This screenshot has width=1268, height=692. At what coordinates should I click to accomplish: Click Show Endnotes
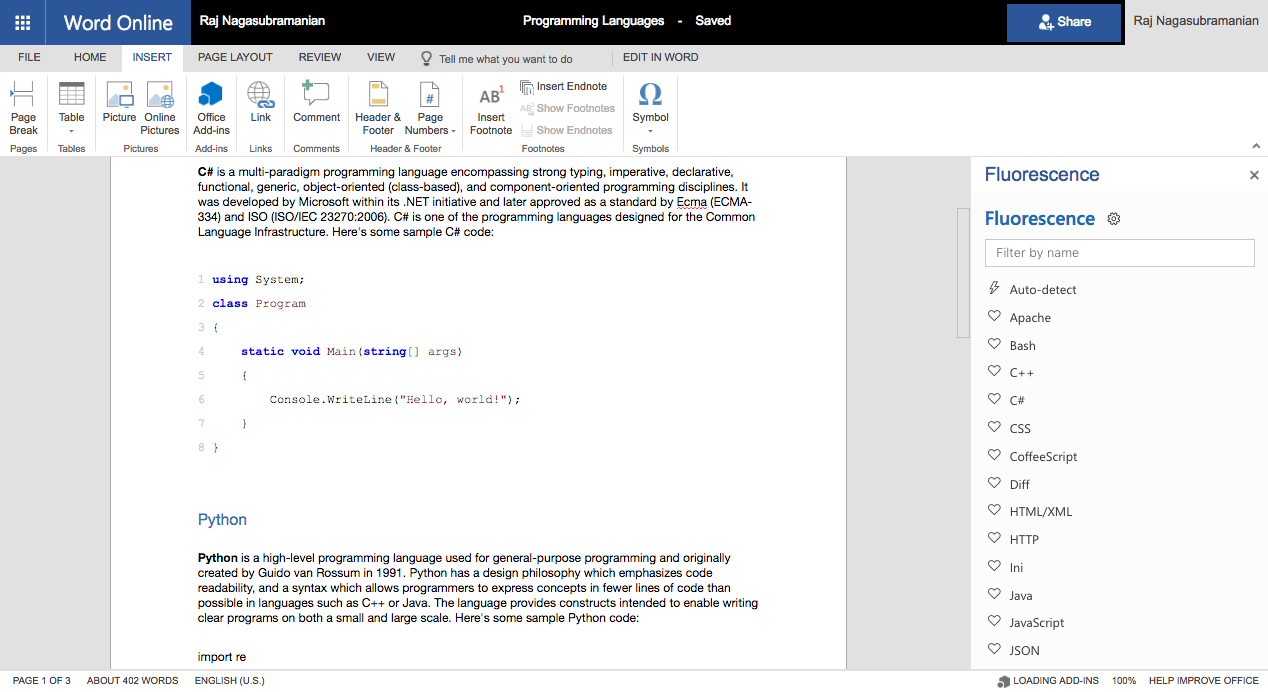click(x=565, y=130)
